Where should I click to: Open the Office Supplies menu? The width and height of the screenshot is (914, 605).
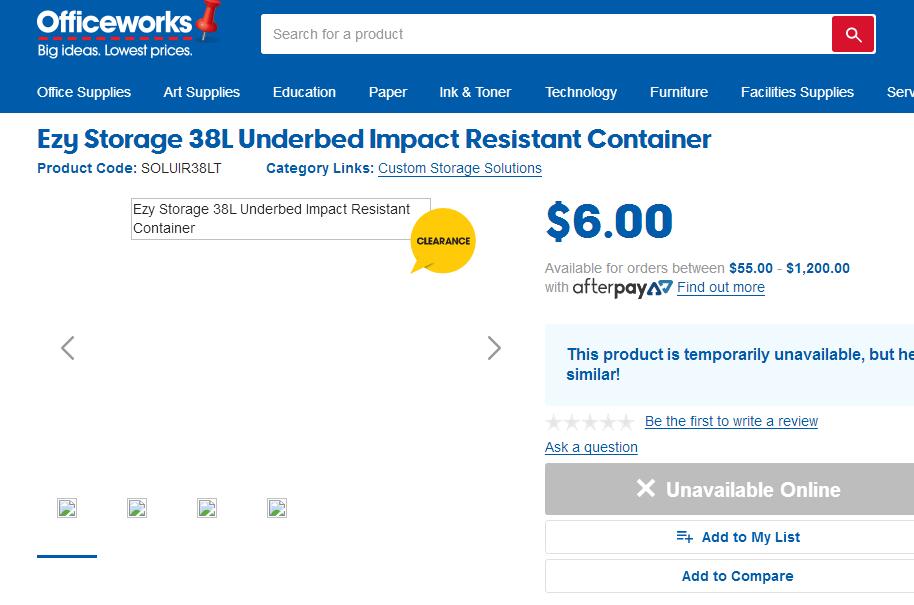tap(84, 92)
